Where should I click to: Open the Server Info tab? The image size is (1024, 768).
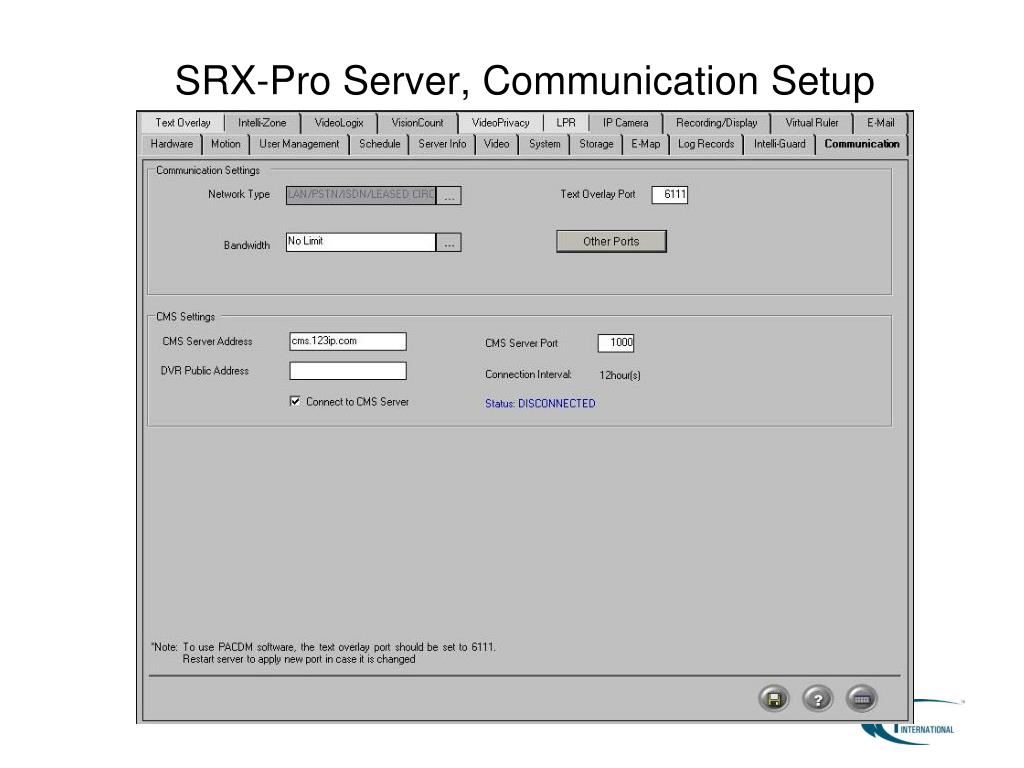pyautogui.click(x=442, y=144)
